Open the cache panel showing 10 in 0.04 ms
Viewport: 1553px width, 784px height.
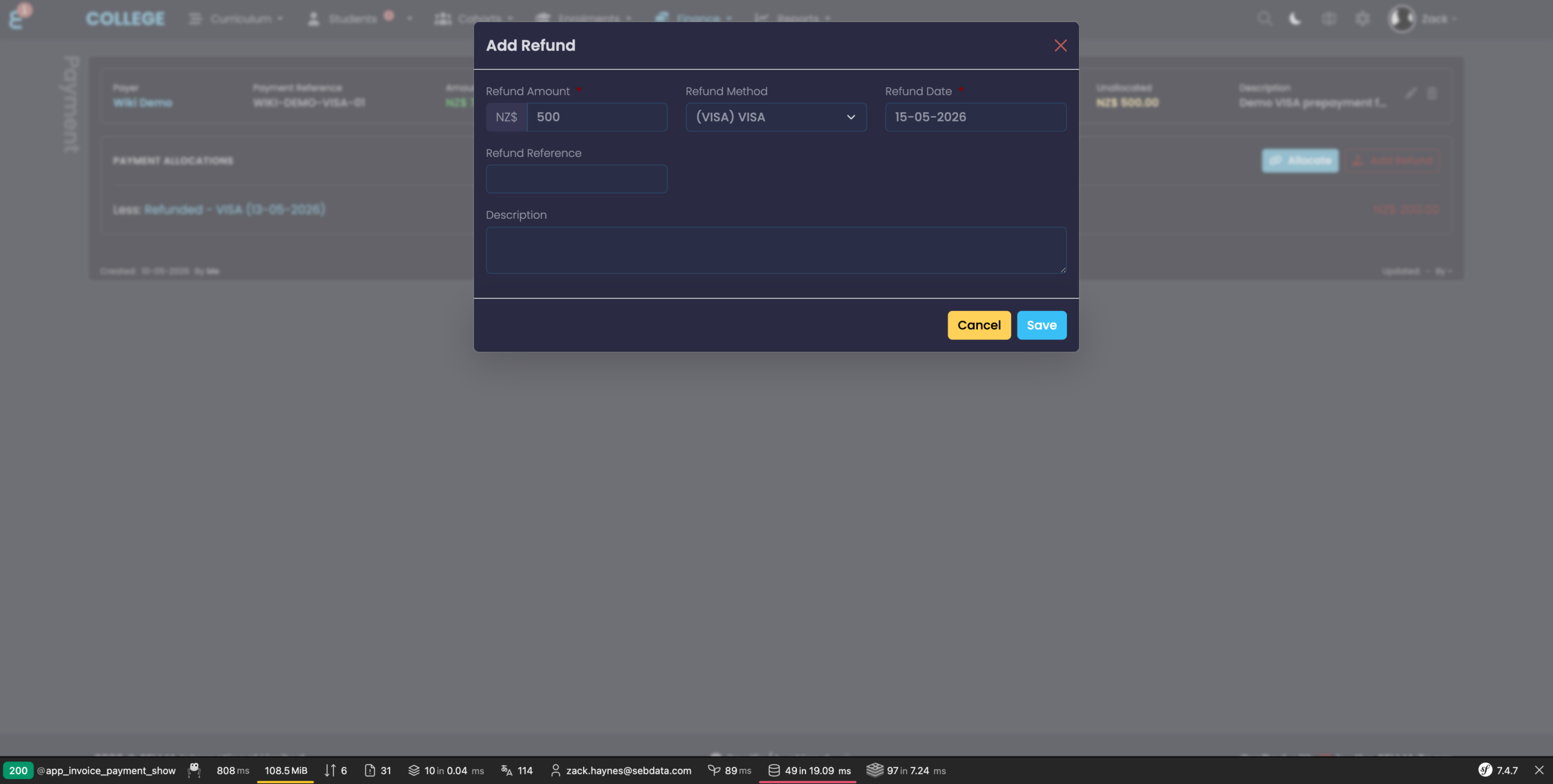click(446, 770)
